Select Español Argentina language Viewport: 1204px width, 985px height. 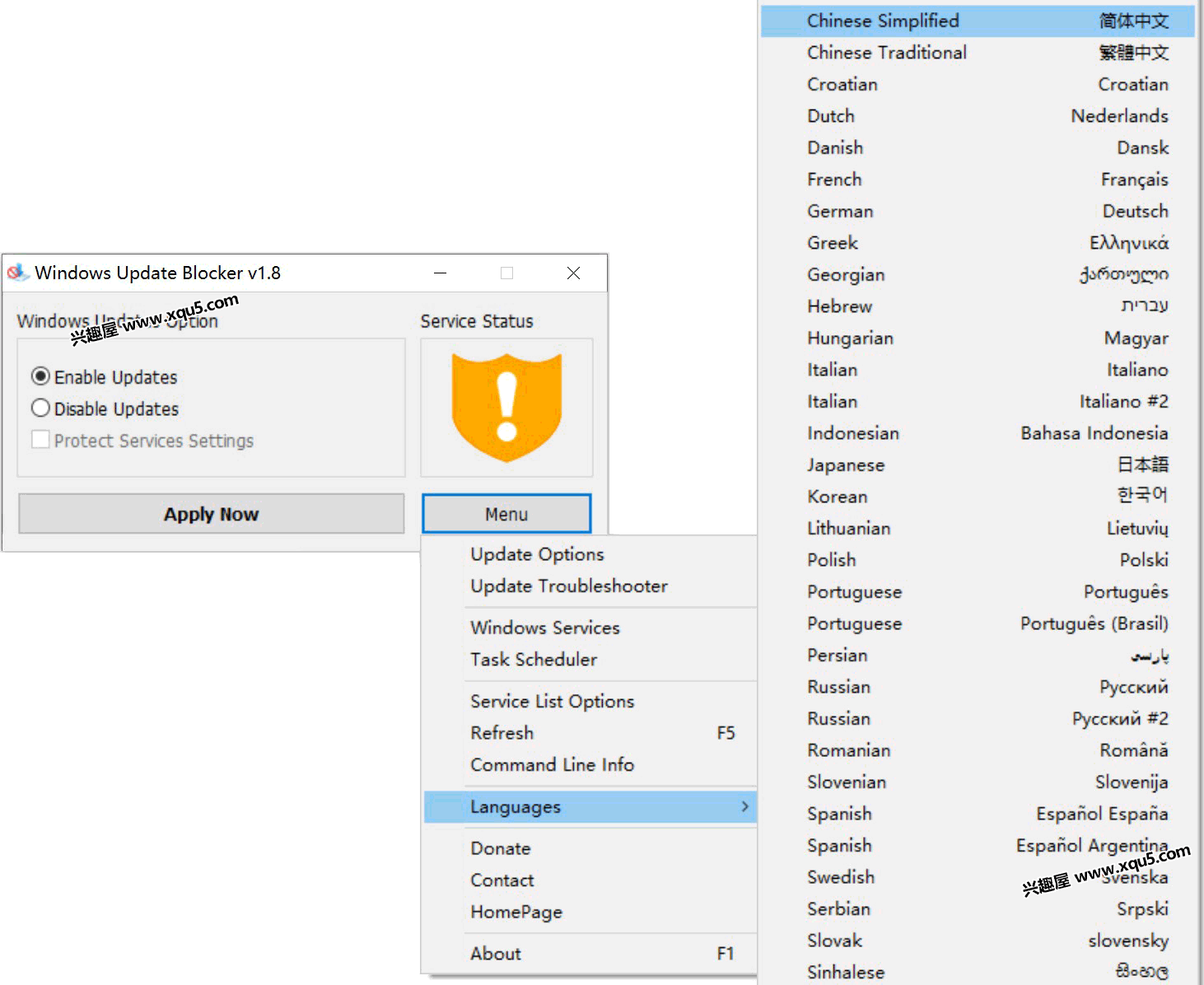(978, 845)
